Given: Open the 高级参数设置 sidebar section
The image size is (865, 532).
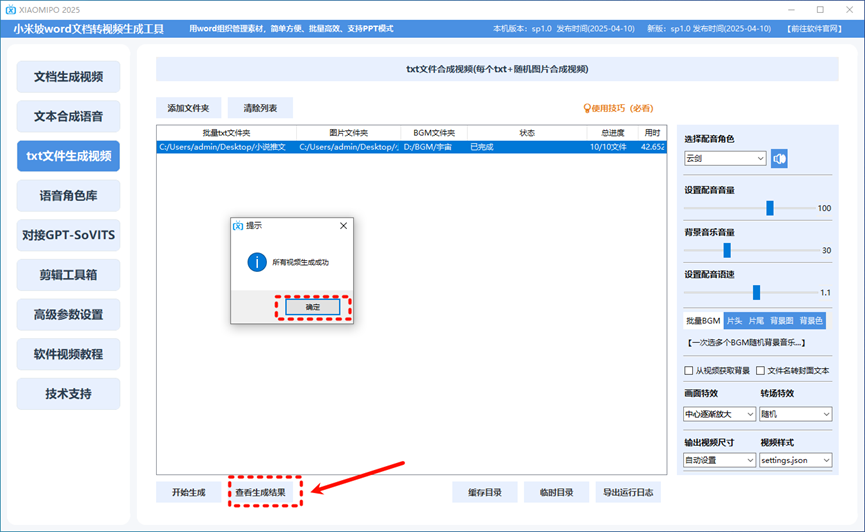Looking at the screenshot, I should (68, 315).
